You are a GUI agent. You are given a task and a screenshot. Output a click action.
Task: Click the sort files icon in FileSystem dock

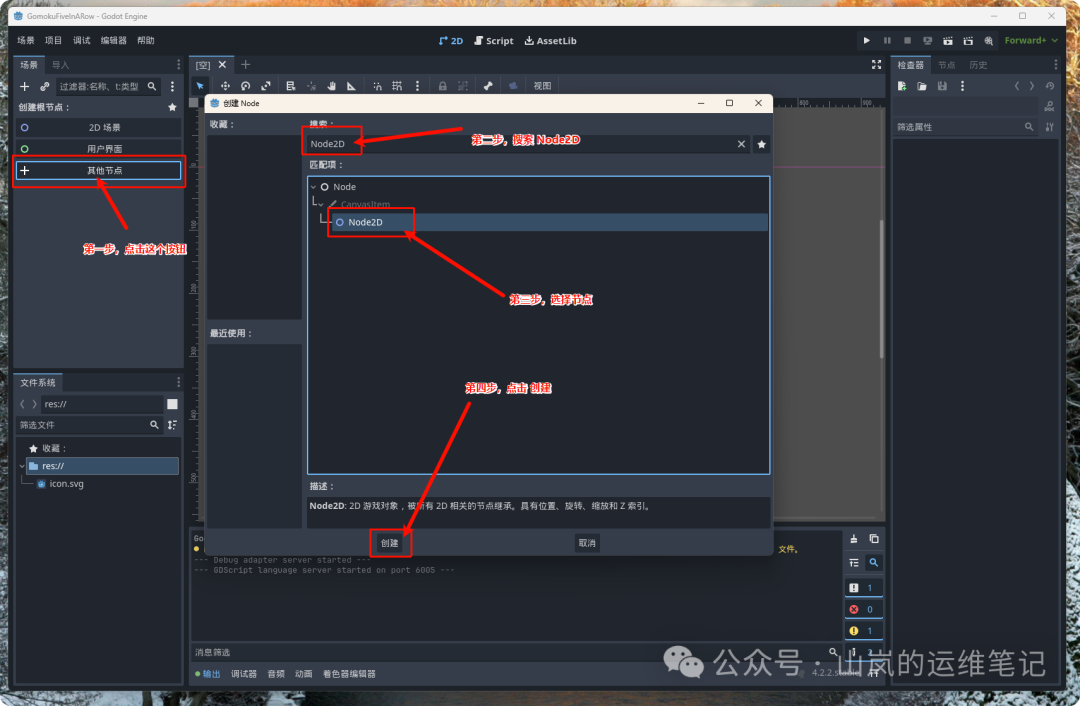tap(172, 425)
